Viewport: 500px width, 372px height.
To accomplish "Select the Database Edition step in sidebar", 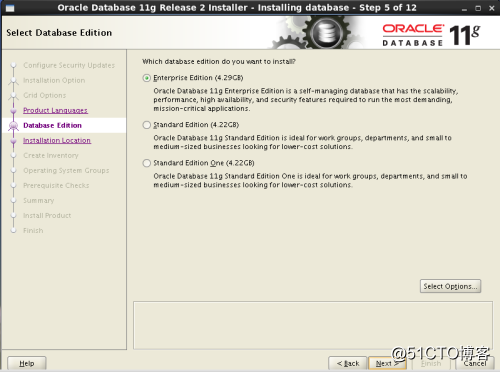I will point(52,125).
